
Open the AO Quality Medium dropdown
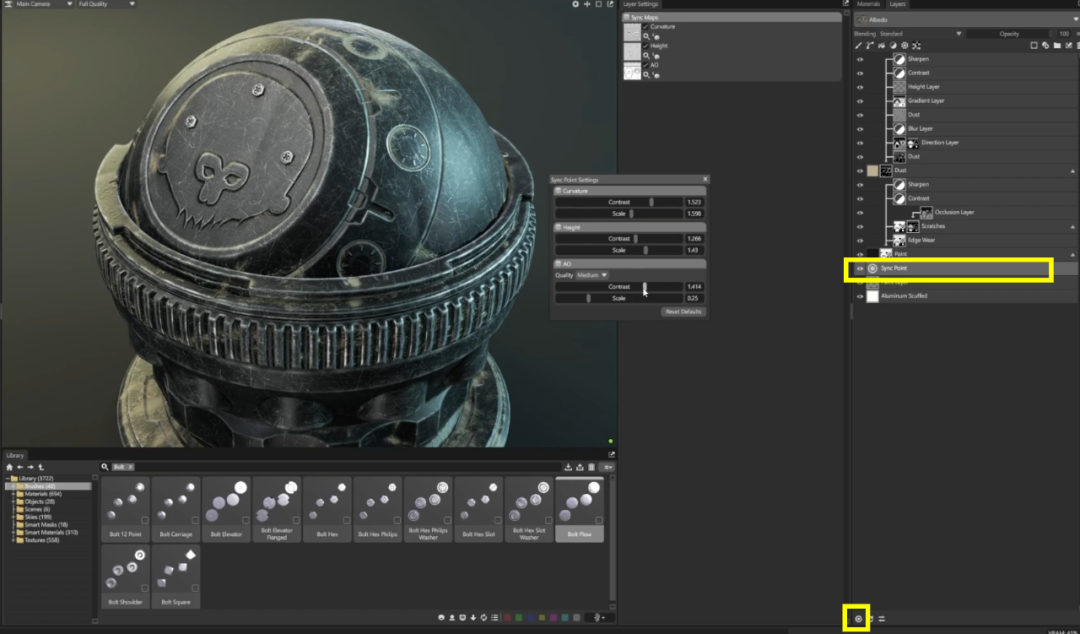tap(592, 275)
